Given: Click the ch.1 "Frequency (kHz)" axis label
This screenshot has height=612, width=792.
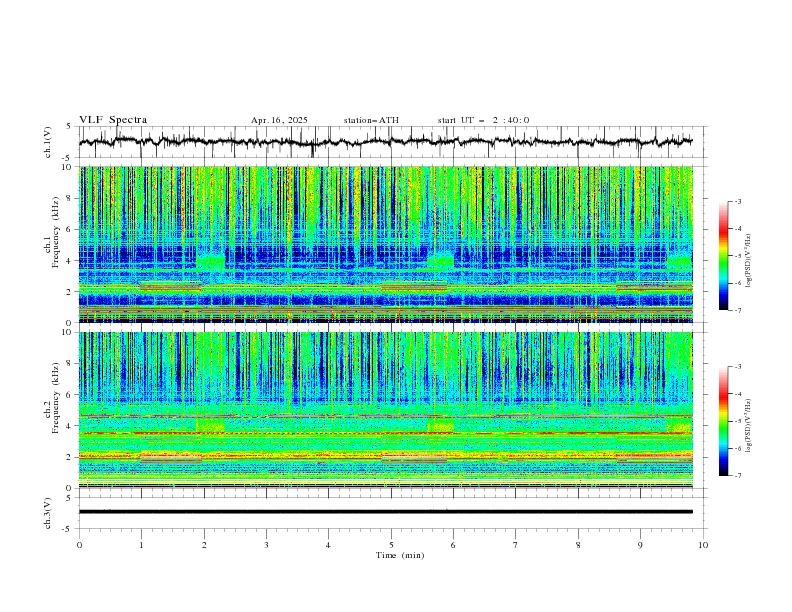Looking at the screenshot, I should [x=56, y=232].
